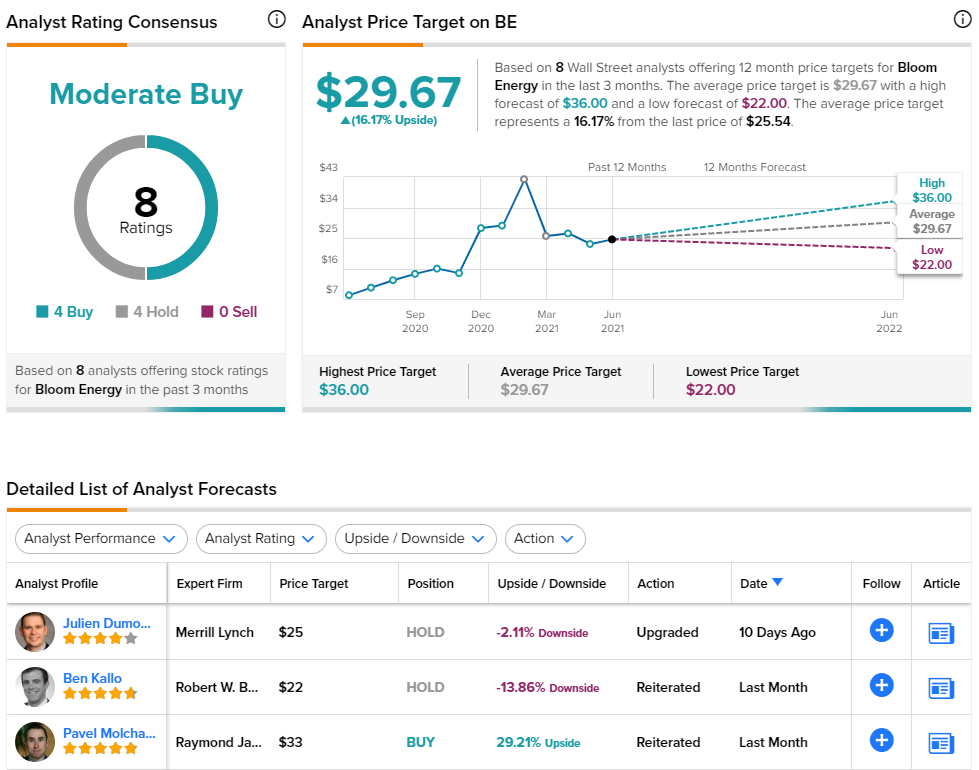Click Ben Kallo's profile photo

(x=35, y=686)
